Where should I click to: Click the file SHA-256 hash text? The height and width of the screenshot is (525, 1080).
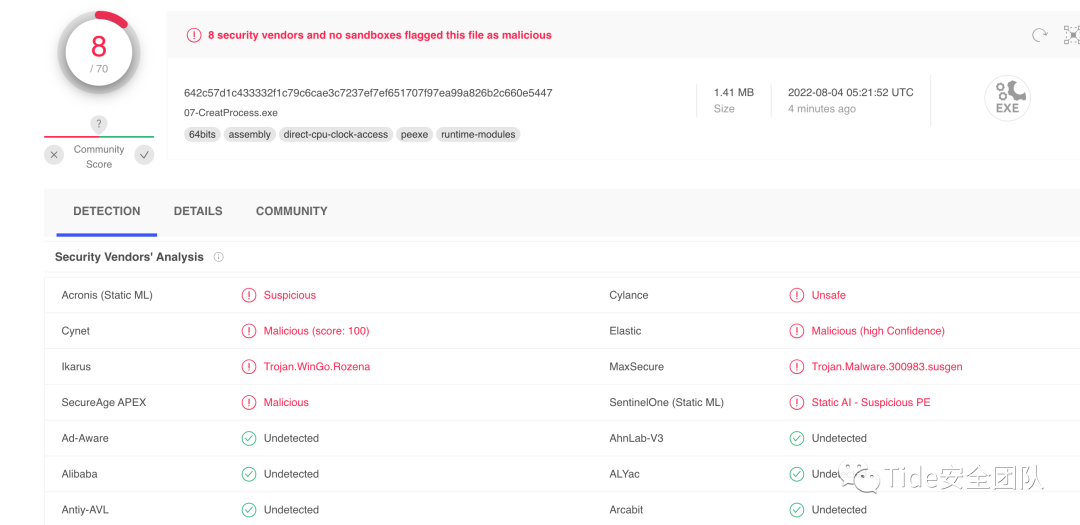pyautogui.click(x=368, y=93)
